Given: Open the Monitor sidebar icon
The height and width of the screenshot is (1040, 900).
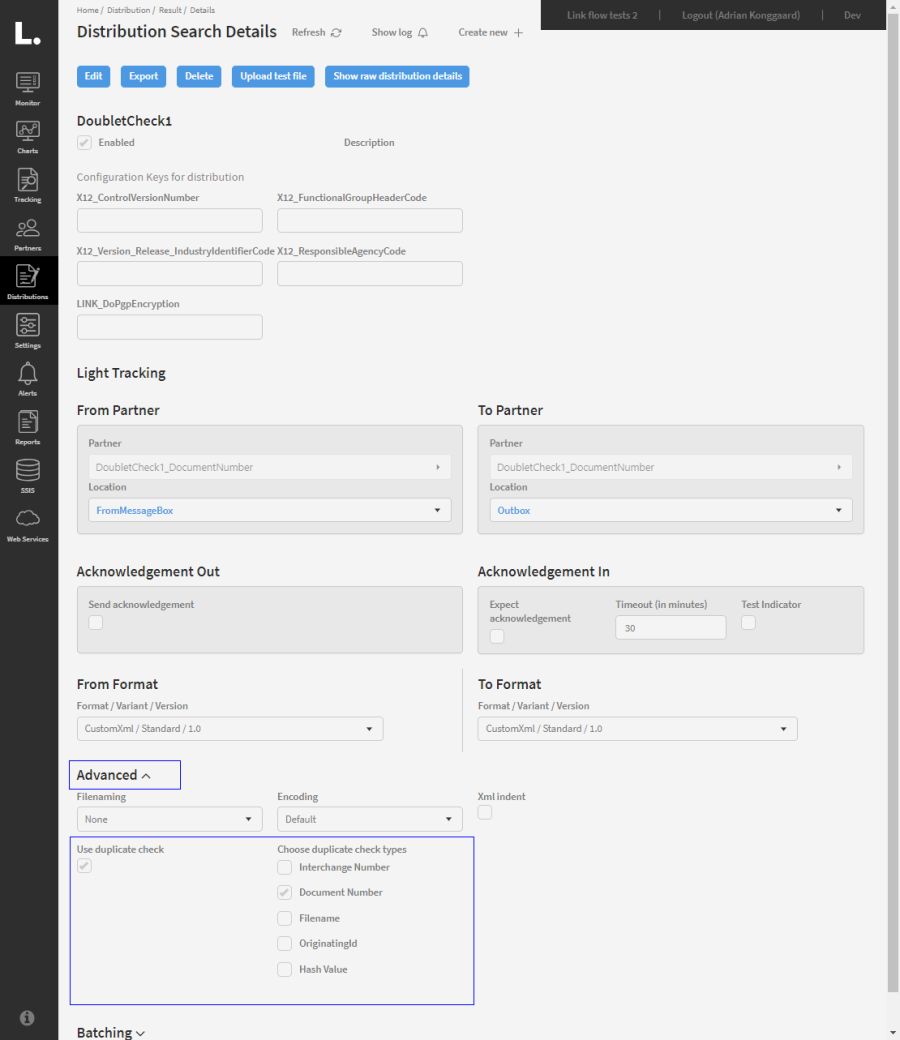Looking at the screenshot, I should click(28, 86).
